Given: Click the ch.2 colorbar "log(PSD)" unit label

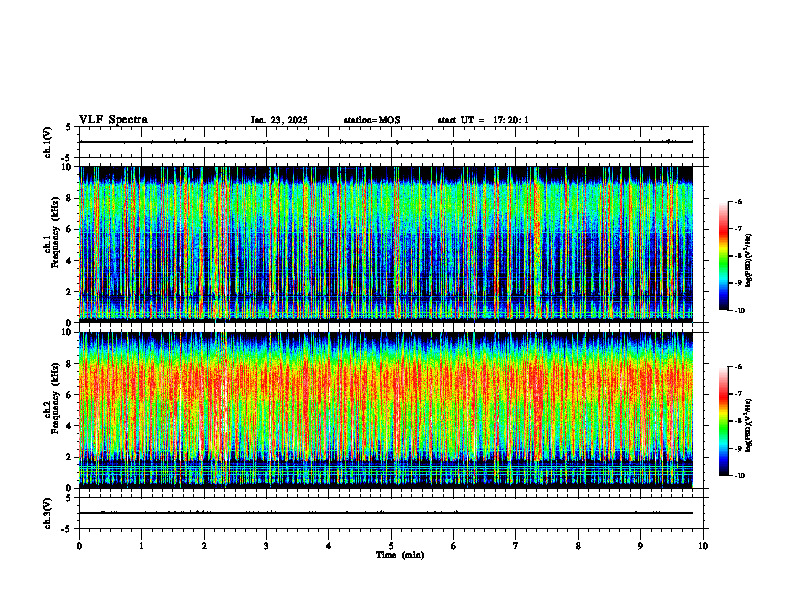Looking at the screenshot, I should [x=749, y=425].
